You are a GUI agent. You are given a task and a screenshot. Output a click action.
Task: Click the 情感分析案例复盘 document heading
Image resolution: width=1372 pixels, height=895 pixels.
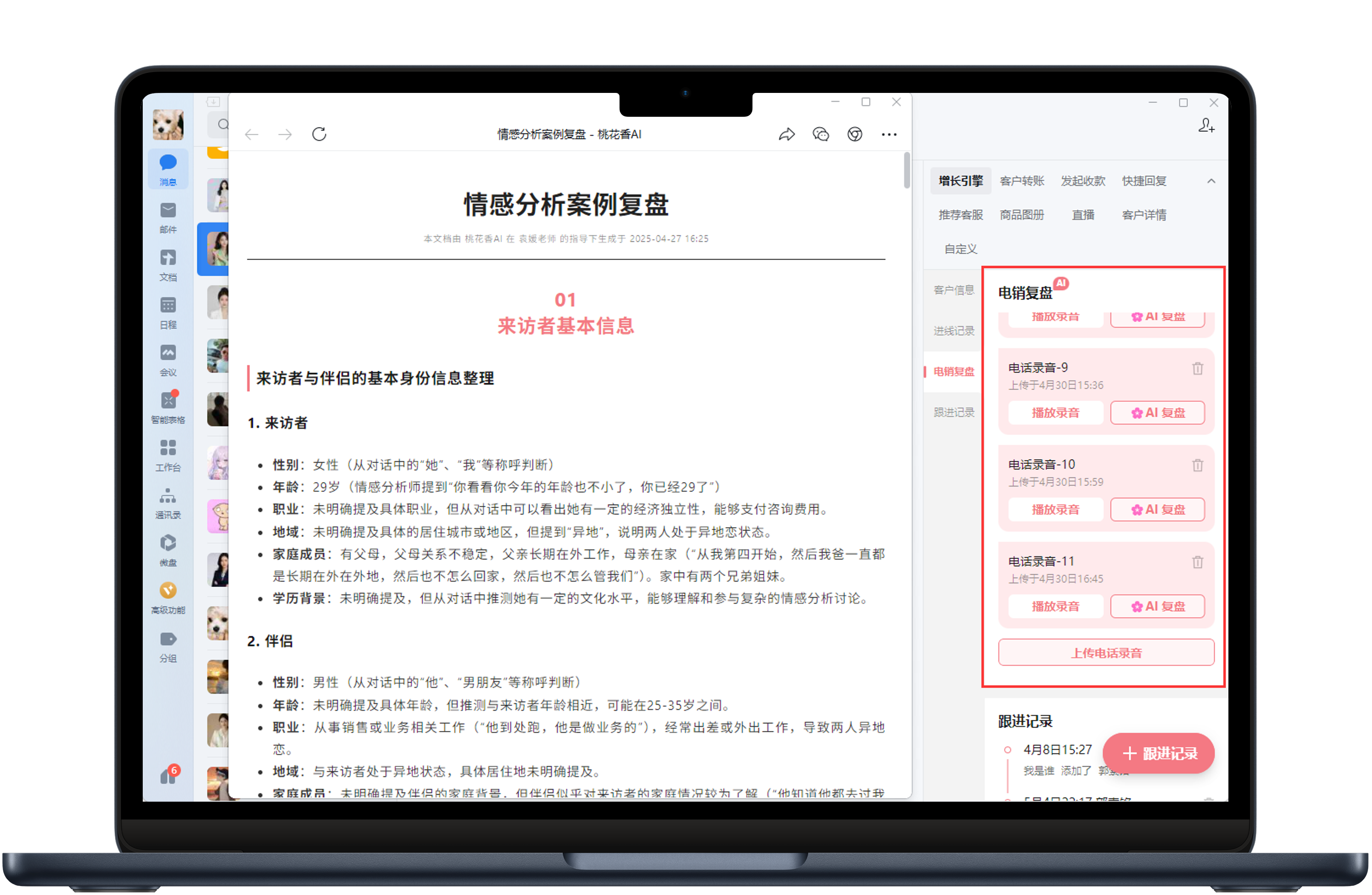[566, 205]
